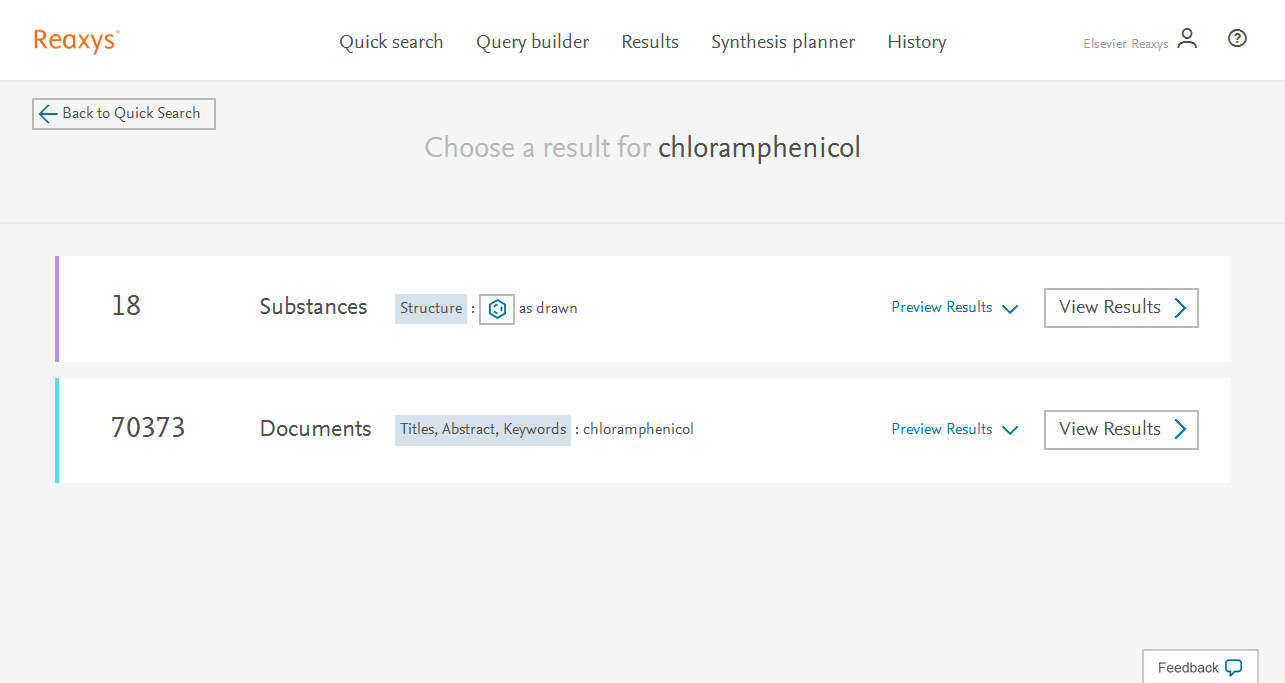Click the Feedback speech bubble icon

[1233, 668]
